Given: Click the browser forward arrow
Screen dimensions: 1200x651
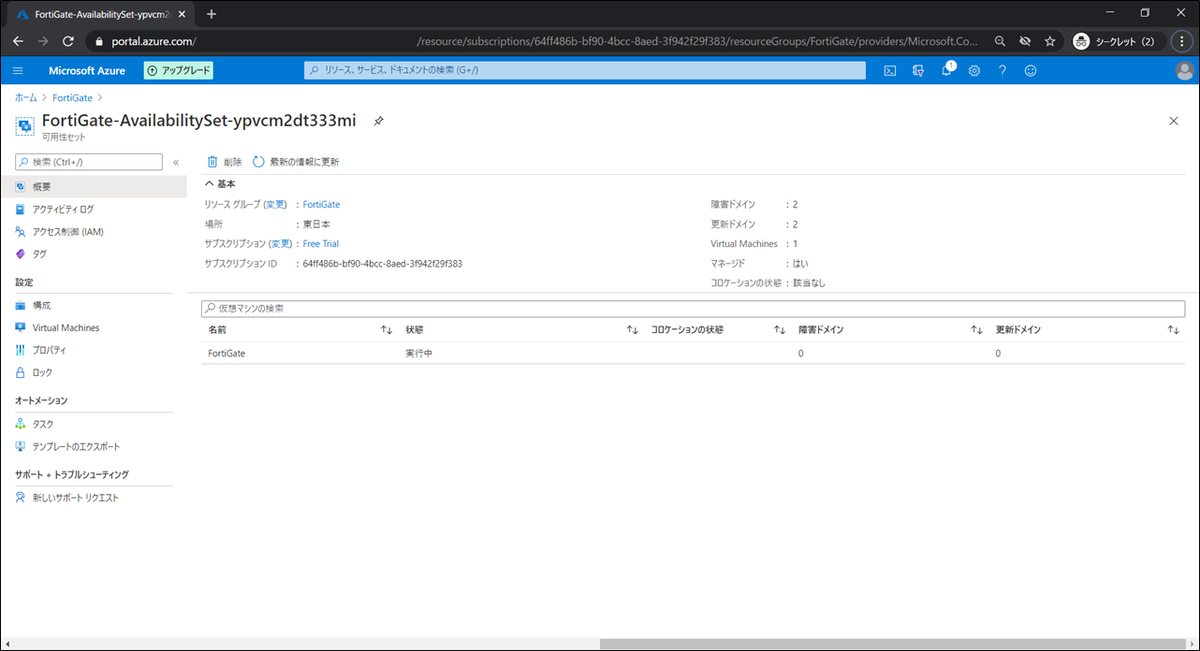Looking at the screenshot, I should (43, 41).
